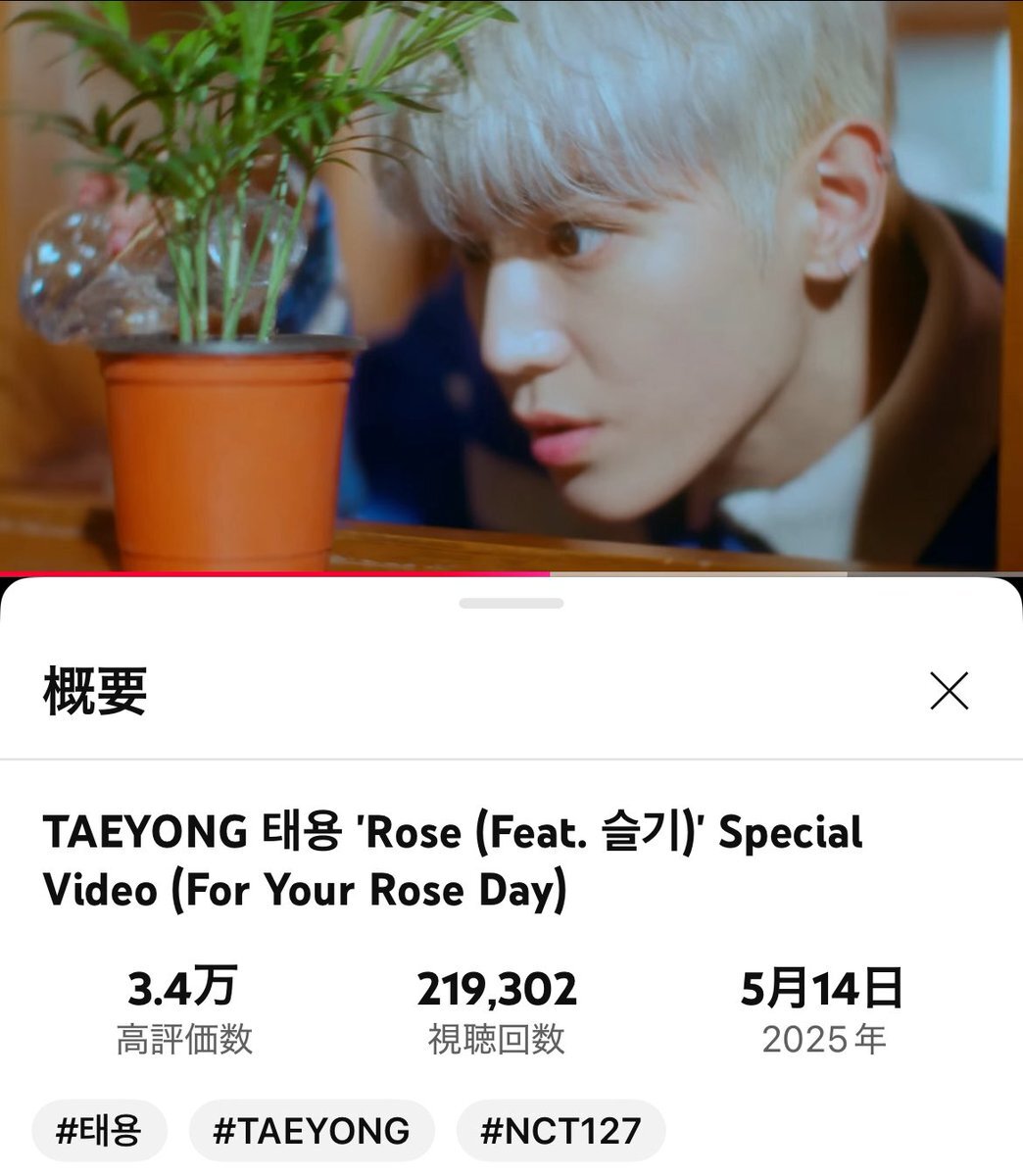Open the #TAEYONG hashtag chip

point(312,1130)
